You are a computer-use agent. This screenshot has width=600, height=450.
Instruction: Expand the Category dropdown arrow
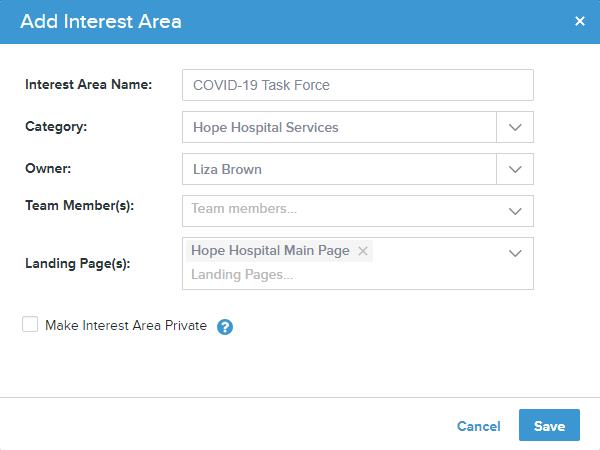[x=515, y=127]
